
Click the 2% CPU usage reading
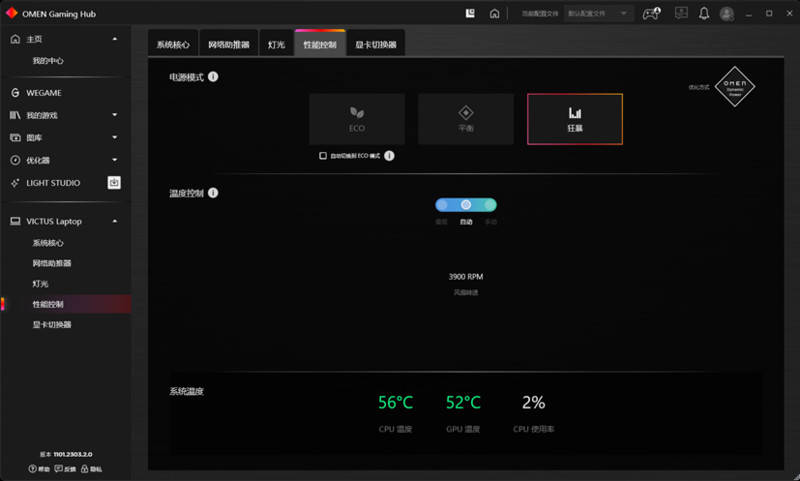[534, 402]
